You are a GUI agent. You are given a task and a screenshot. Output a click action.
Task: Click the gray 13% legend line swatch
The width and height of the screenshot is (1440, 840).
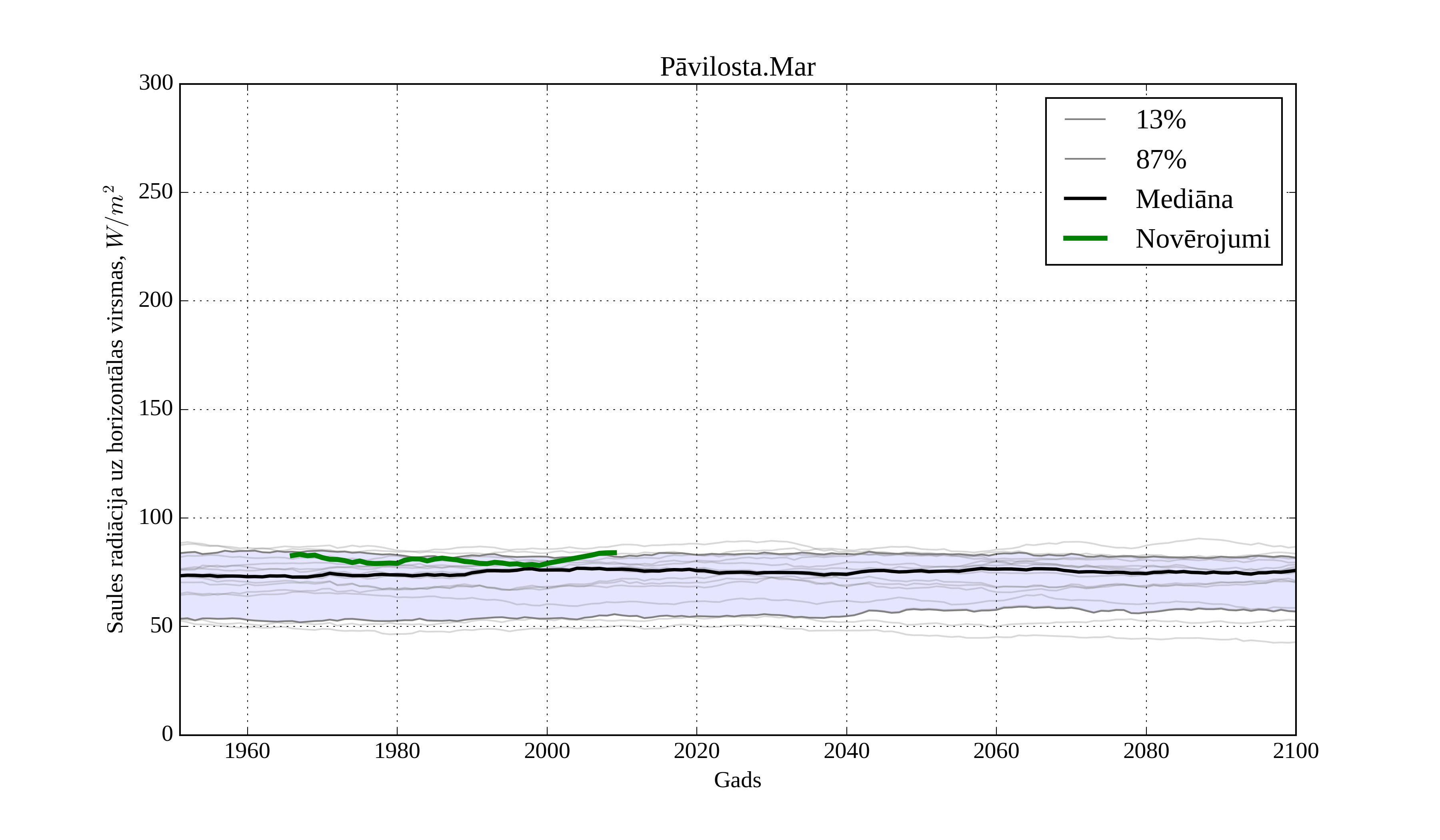1085,120
